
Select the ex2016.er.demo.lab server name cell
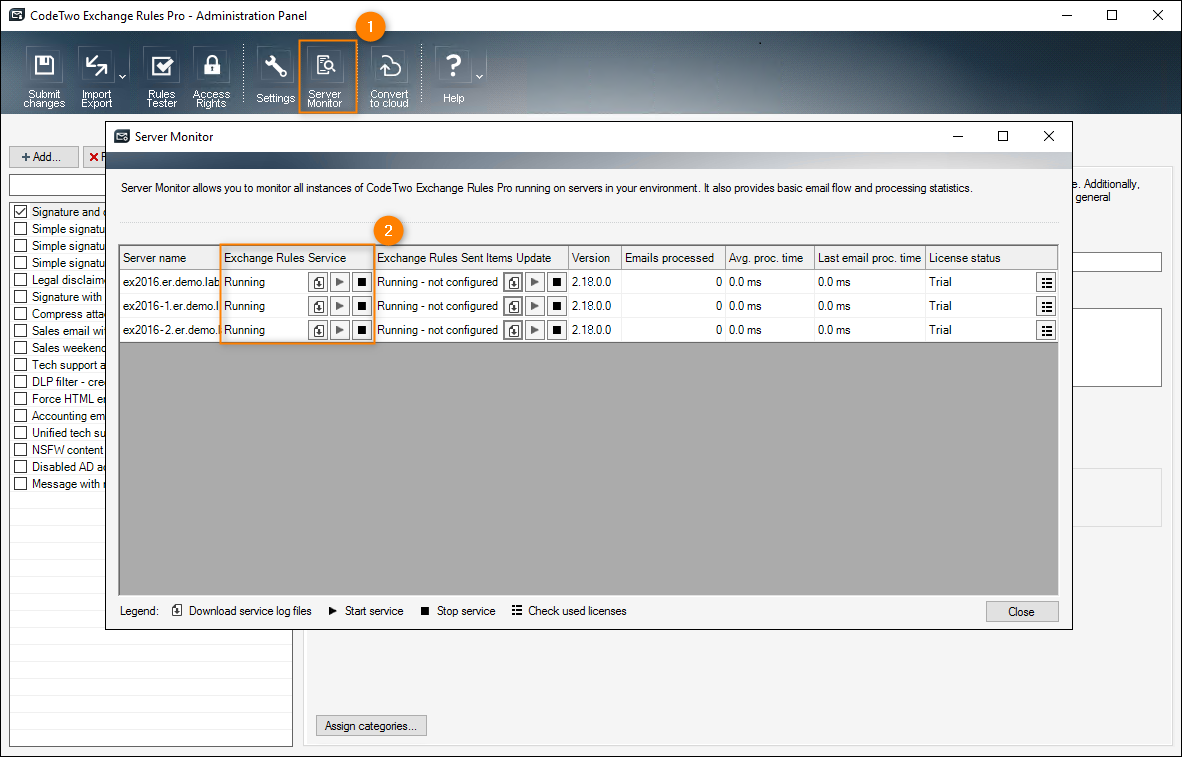tap(170, 282)
